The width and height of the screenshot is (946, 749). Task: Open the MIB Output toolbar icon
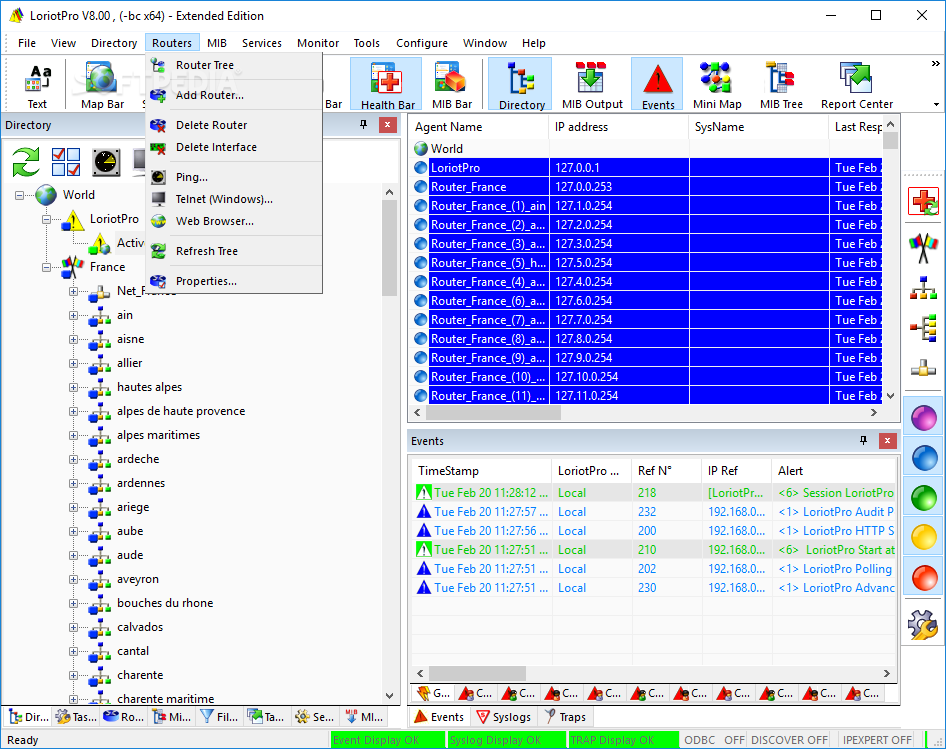point(592,84)
